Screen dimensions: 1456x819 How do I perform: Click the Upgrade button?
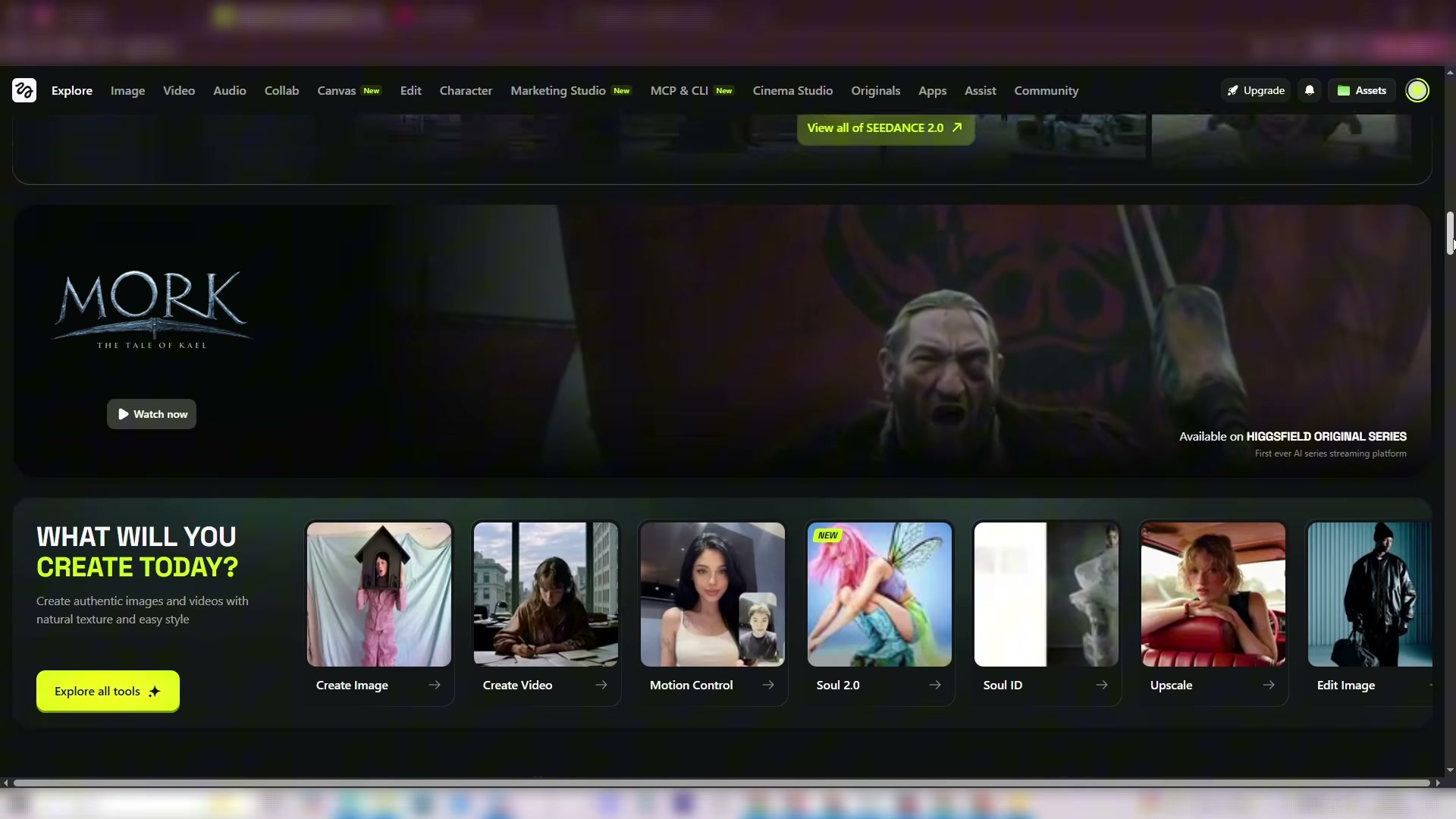pos(1256,90)
